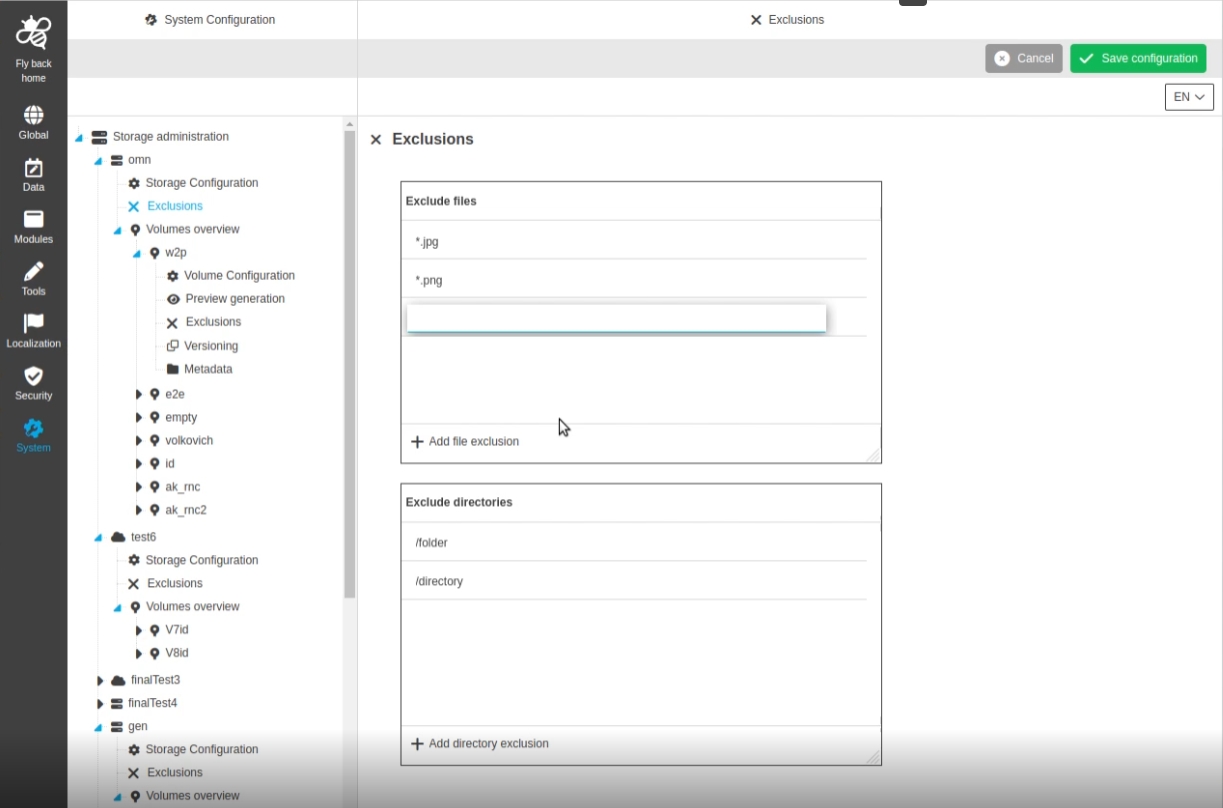Screen dimensions: 1223x808
Task: Click Add file exclusion
Action: (465, 442)
